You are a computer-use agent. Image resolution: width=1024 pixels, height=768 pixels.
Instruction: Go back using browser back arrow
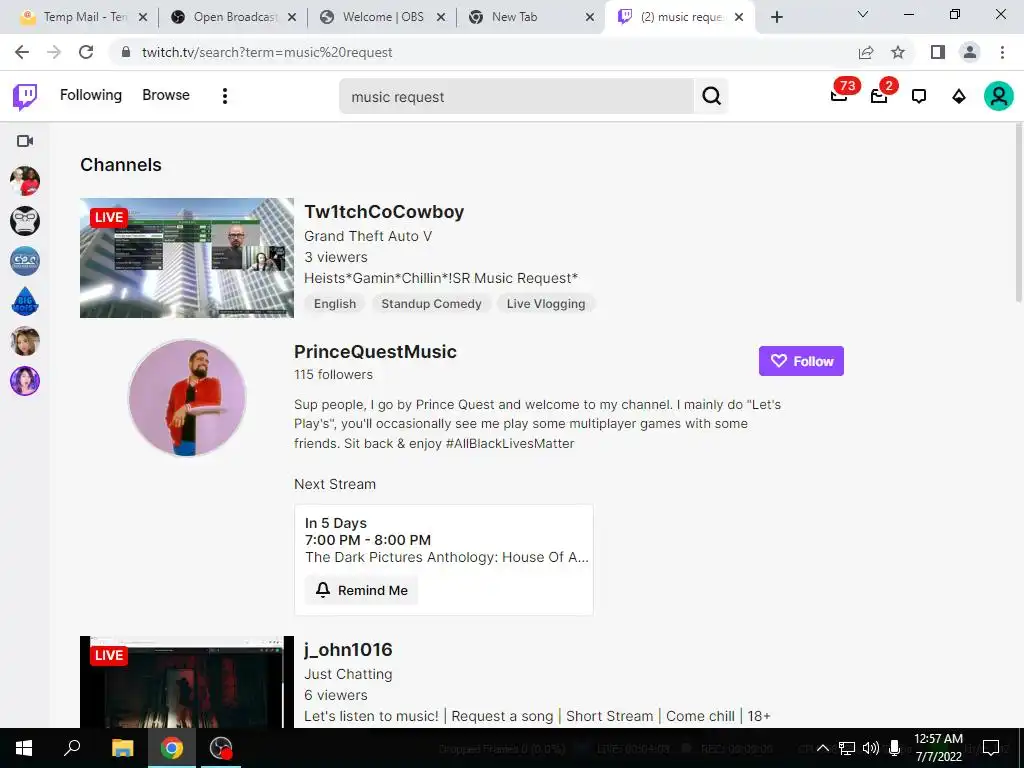coord(22,52)
